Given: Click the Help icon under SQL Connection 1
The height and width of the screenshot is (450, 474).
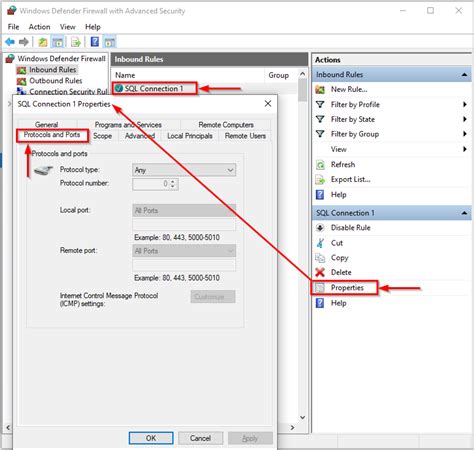Looking at the screenshot, I should tap(320, 303).
